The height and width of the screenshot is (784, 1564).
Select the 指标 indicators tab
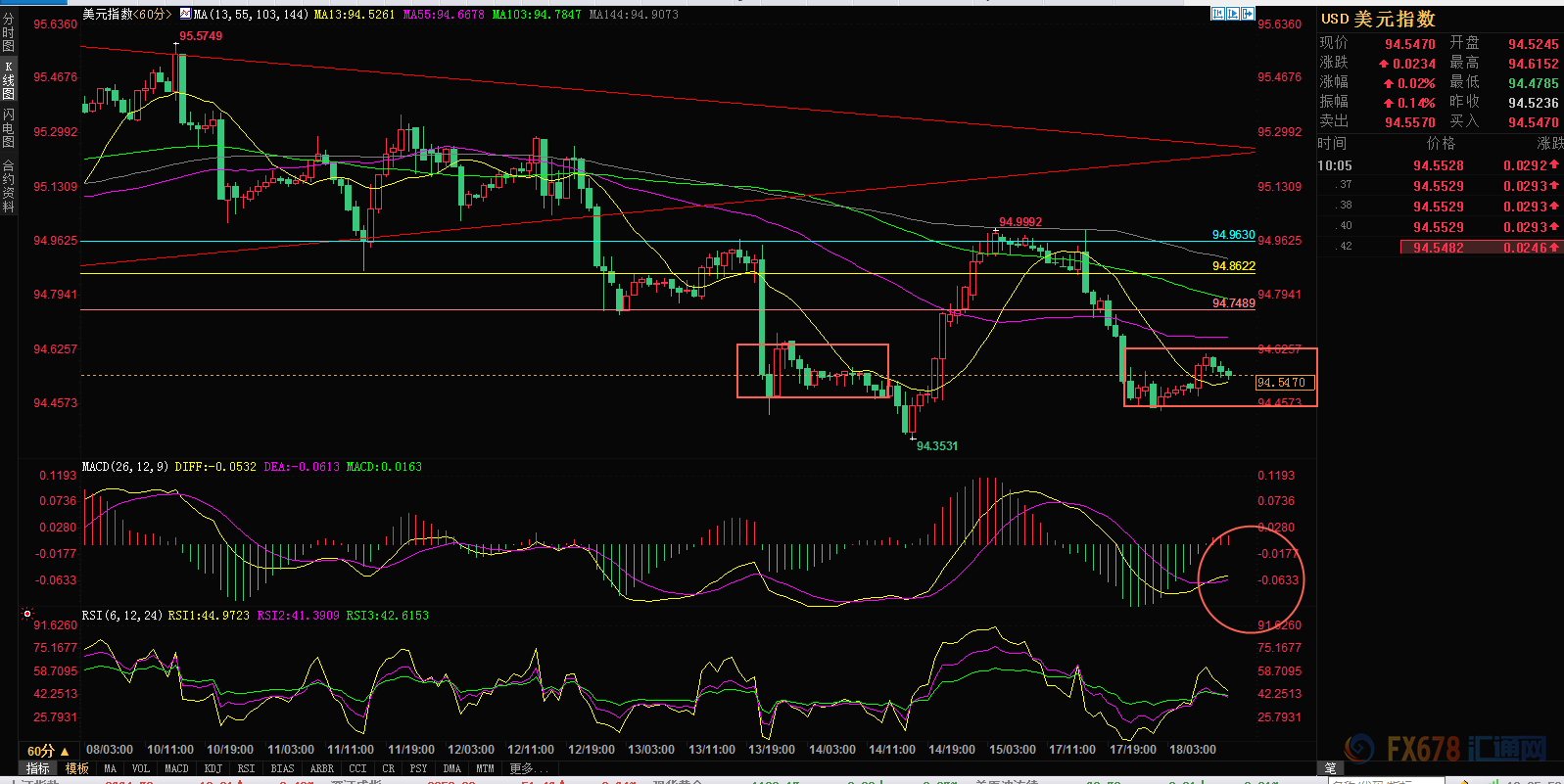pos(38,768)
